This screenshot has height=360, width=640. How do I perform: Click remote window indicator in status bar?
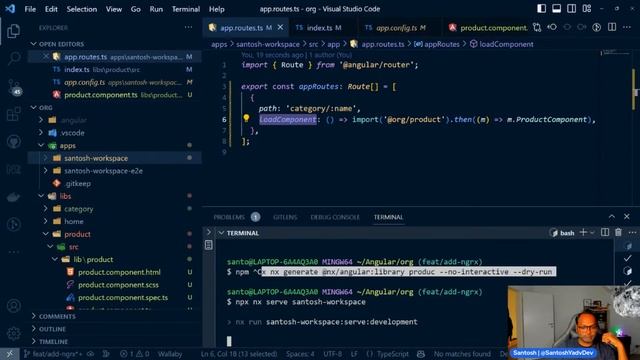click(9, 354)
